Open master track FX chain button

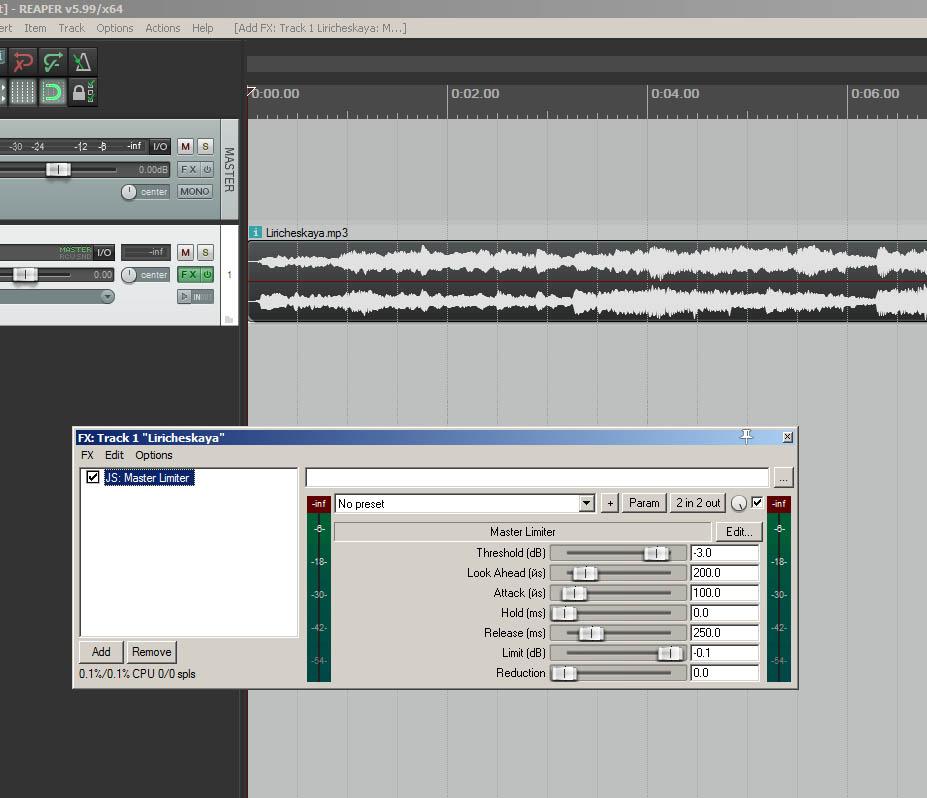(188, 169)
